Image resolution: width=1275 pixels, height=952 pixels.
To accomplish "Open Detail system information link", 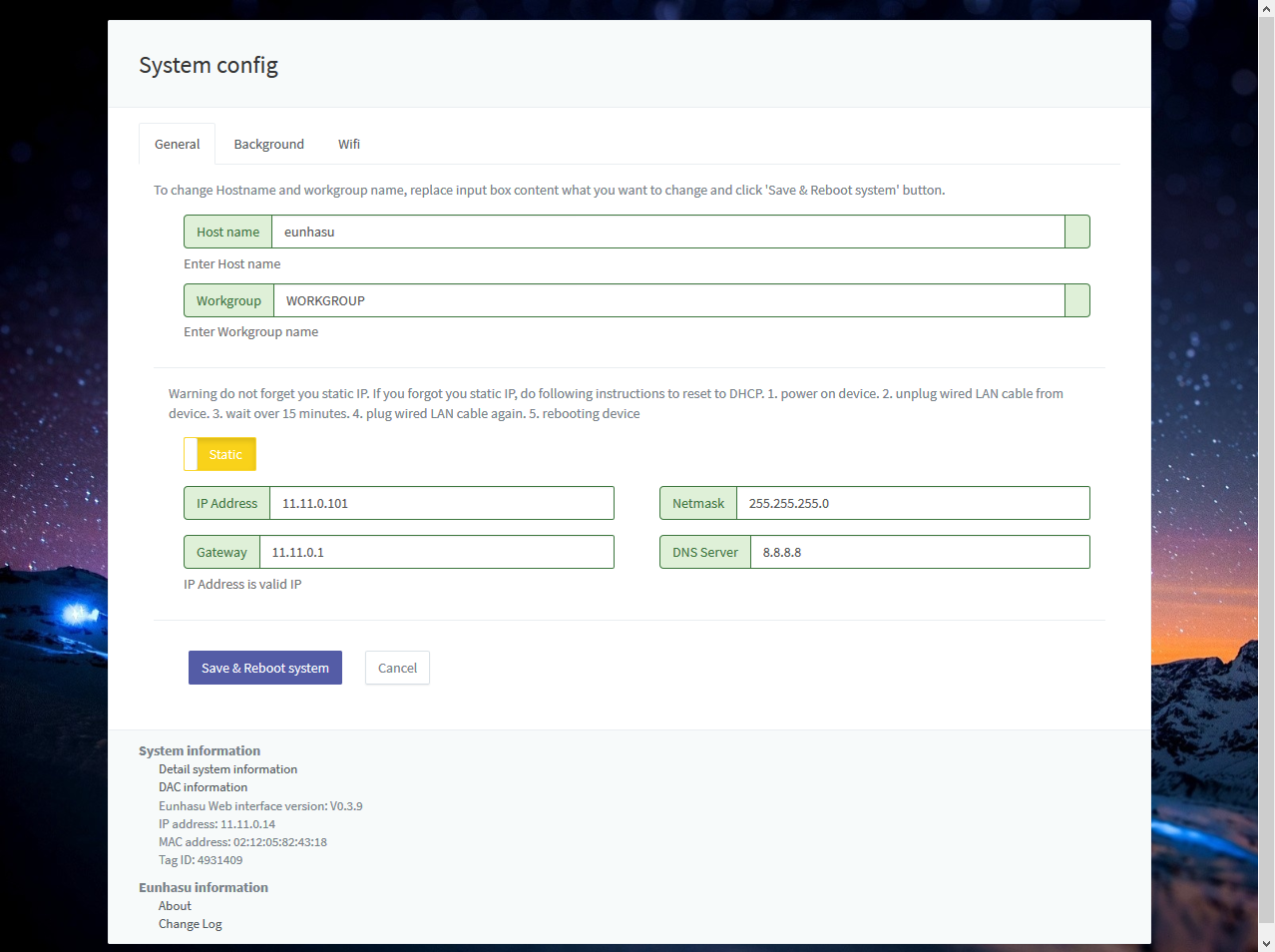I will 227,769.
